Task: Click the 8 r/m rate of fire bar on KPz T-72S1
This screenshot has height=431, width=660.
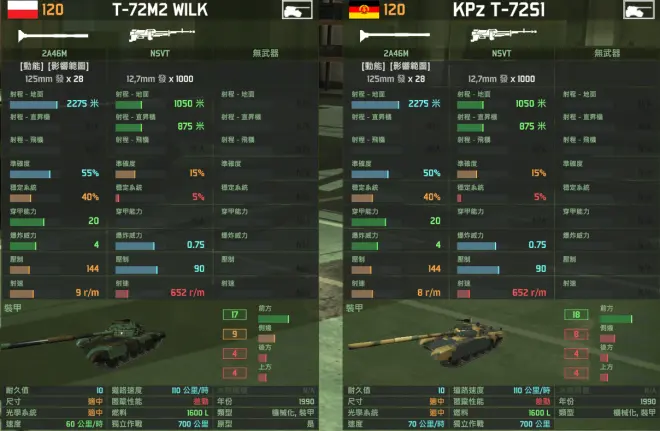Action: [x=362, y=293]
